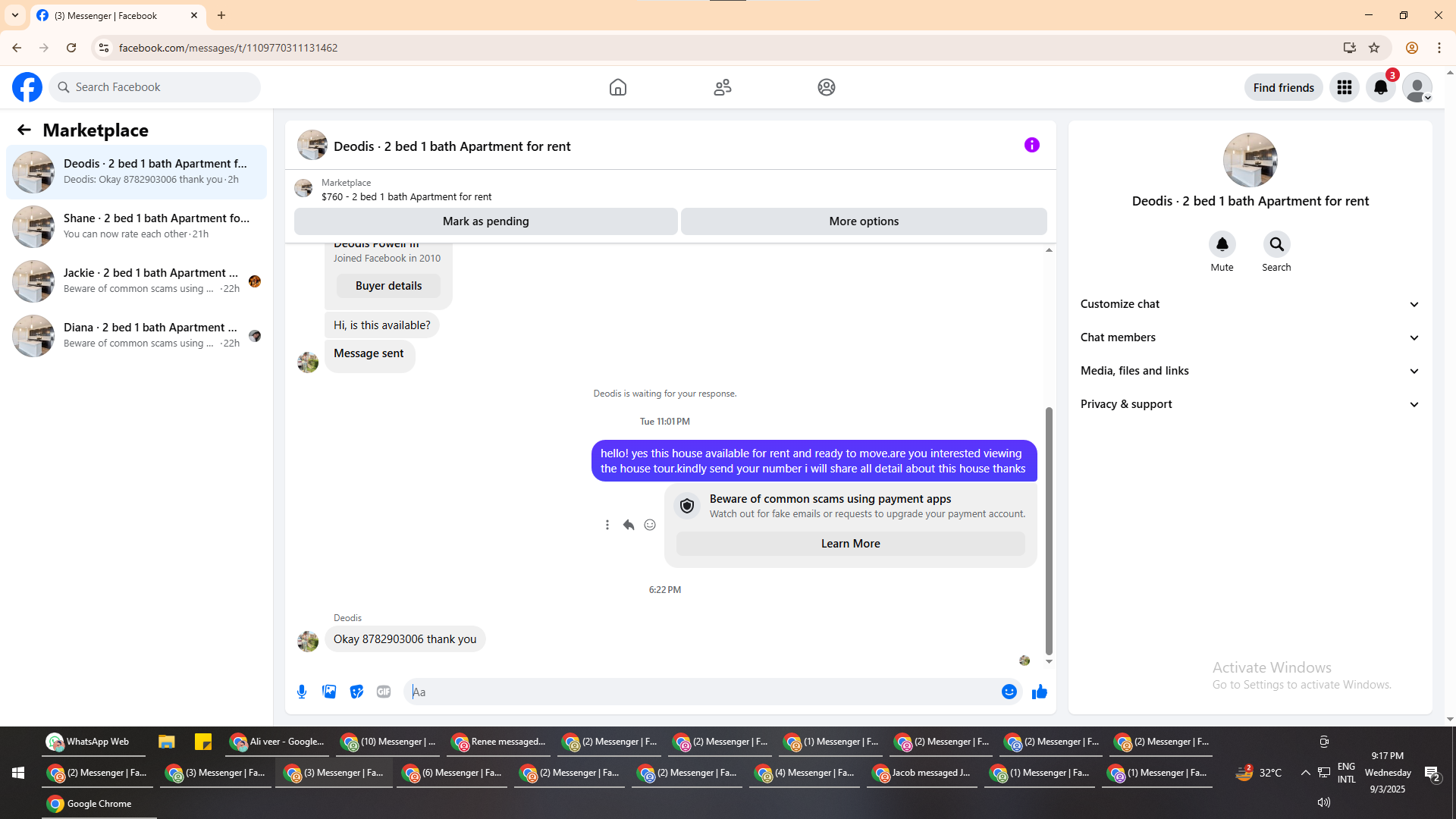Choose a GIF
The image size is (1456, 819).
tap(384, 692)
